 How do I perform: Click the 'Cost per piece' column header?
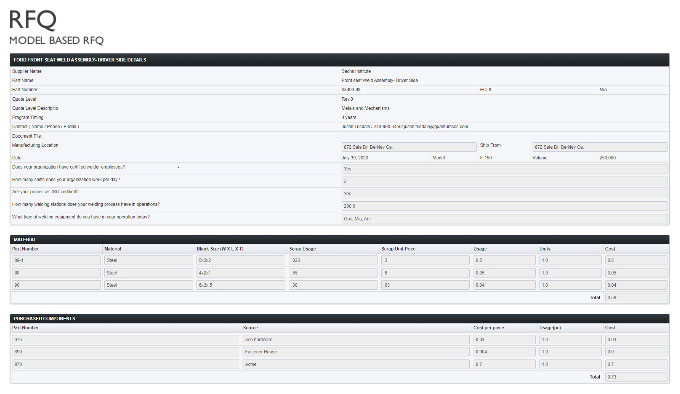[x=488, y=328]
